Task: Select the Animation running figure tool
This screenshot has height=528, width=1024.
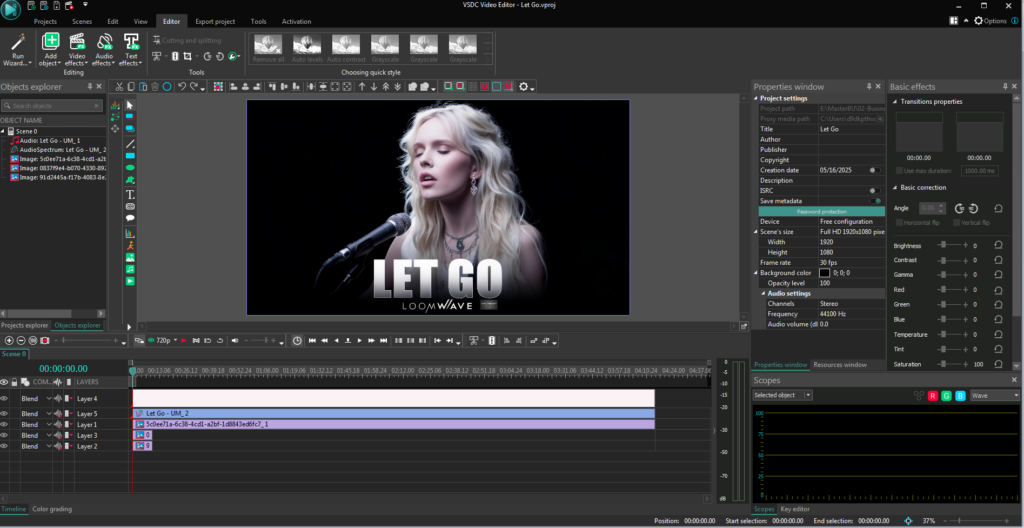Action: pos(129,246)
